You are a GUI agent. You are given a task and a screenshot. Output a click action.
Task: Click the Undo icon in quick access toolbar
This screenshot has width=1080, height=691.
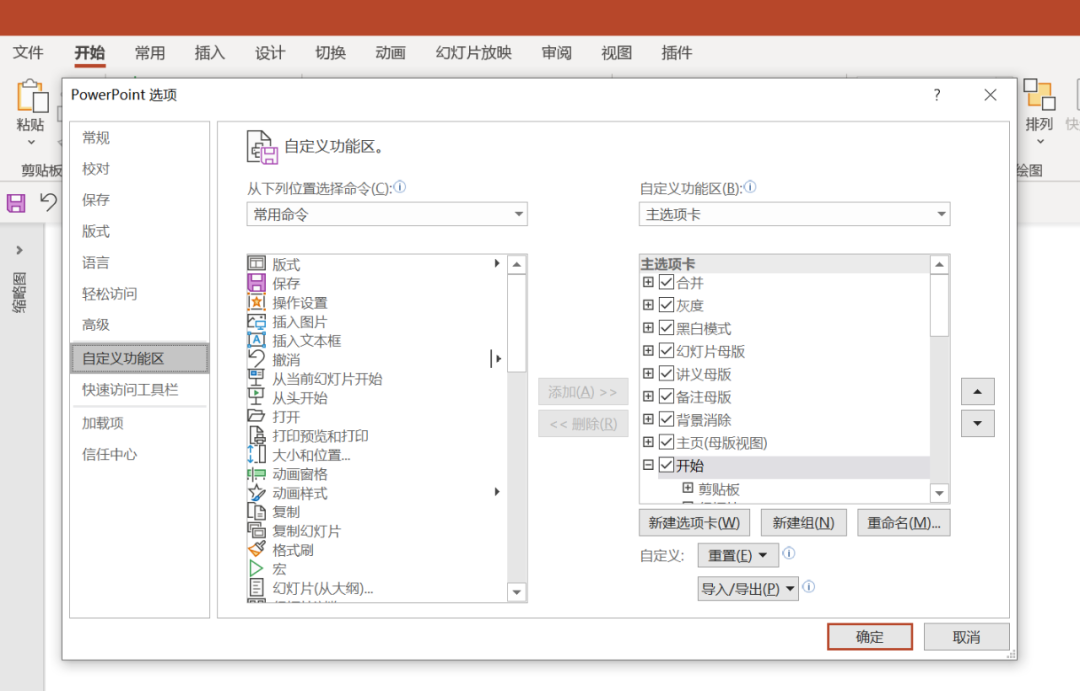(x=48, y=202)
